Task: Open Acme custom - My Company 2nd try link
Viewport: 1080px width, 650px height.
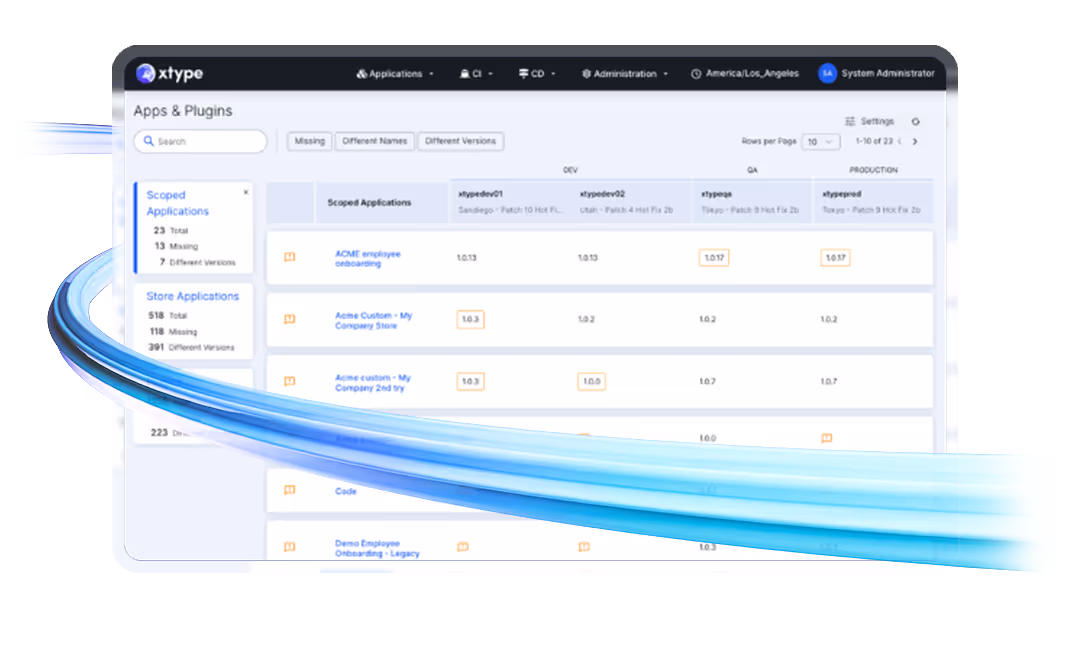Action: click(x=373, y=383)
